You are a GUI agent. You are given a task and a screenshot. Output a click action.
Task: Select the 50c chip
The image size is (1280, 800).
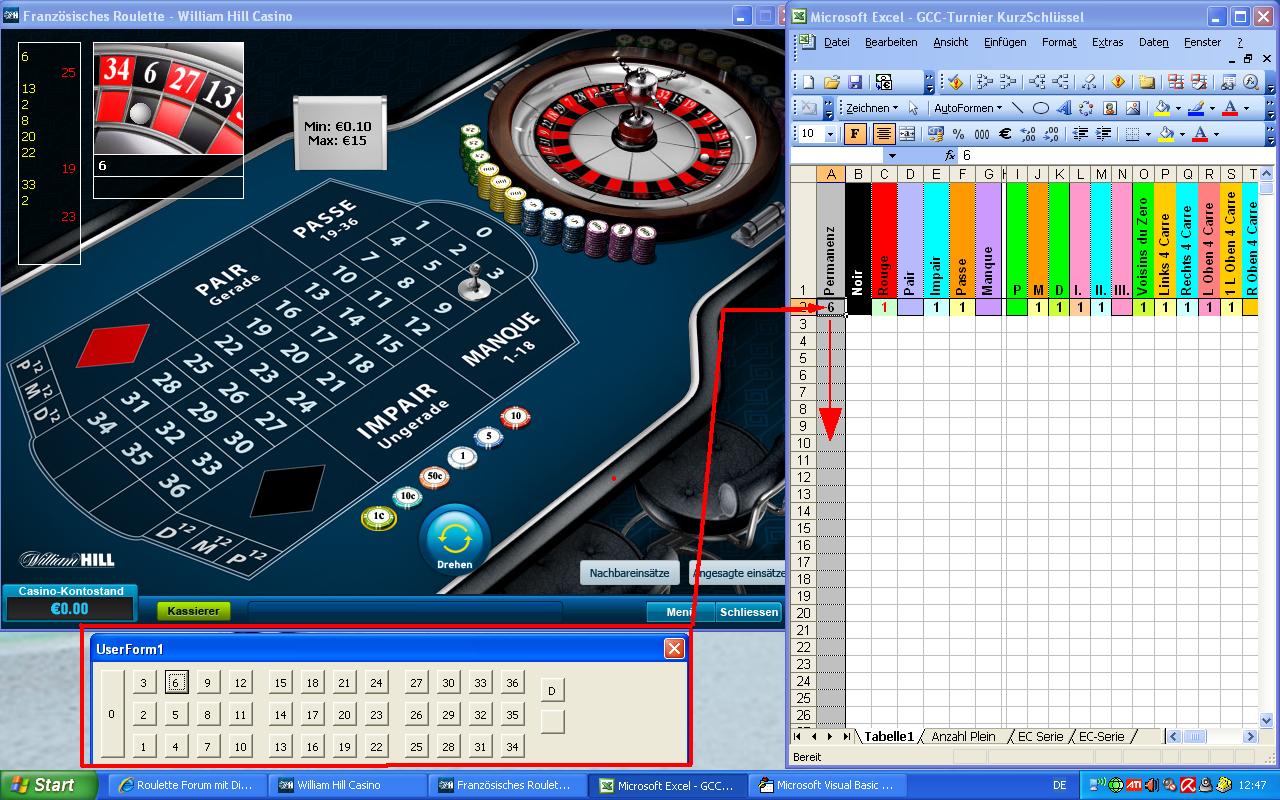[x=435, y=477]
